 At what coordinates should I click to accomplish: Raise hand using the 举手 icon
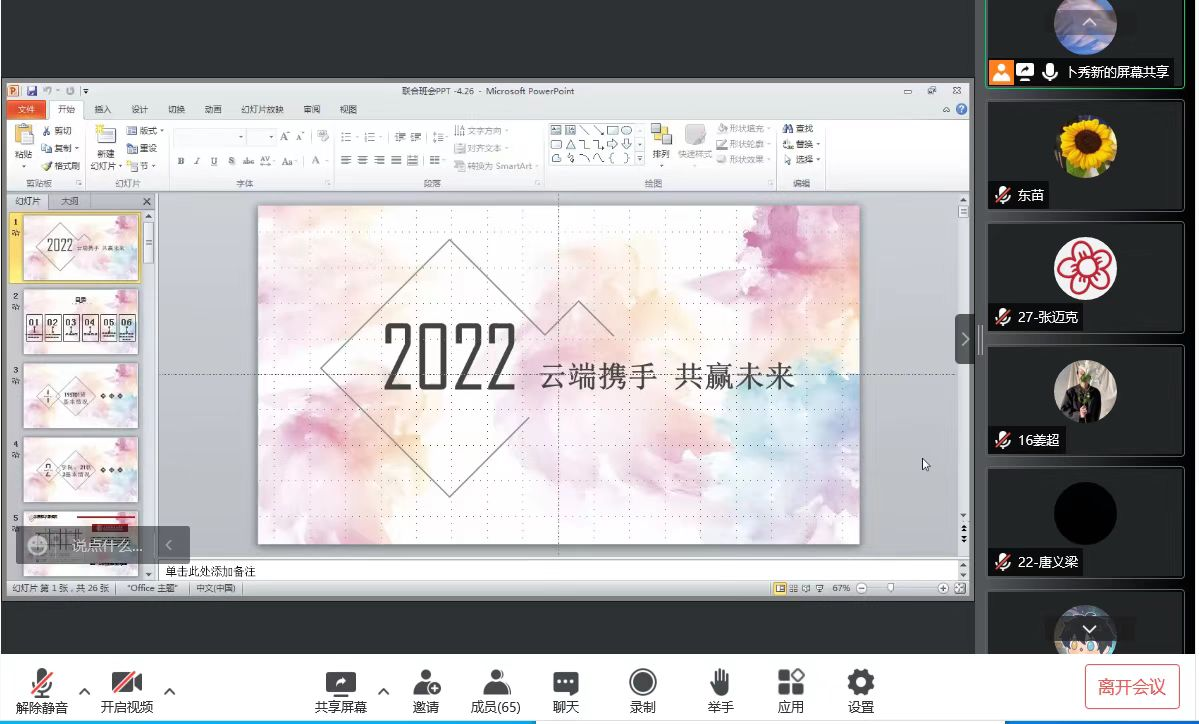tap(720, 684)
